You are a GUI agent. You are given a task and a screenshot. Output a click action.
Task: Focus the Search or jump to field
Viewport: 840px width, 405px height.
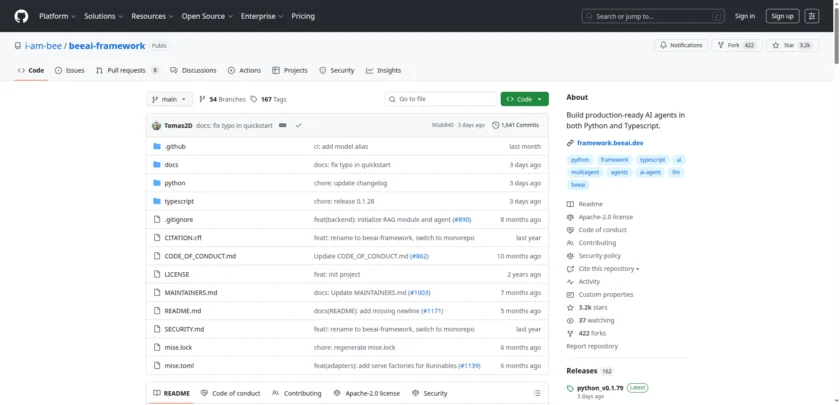pos(654,16)
